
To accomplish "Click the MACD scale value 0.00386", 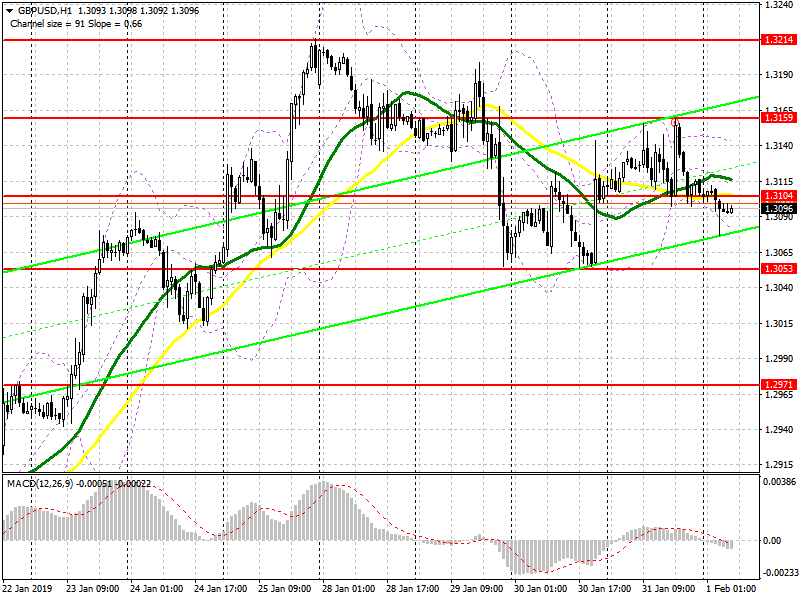I will pos(779,481).
